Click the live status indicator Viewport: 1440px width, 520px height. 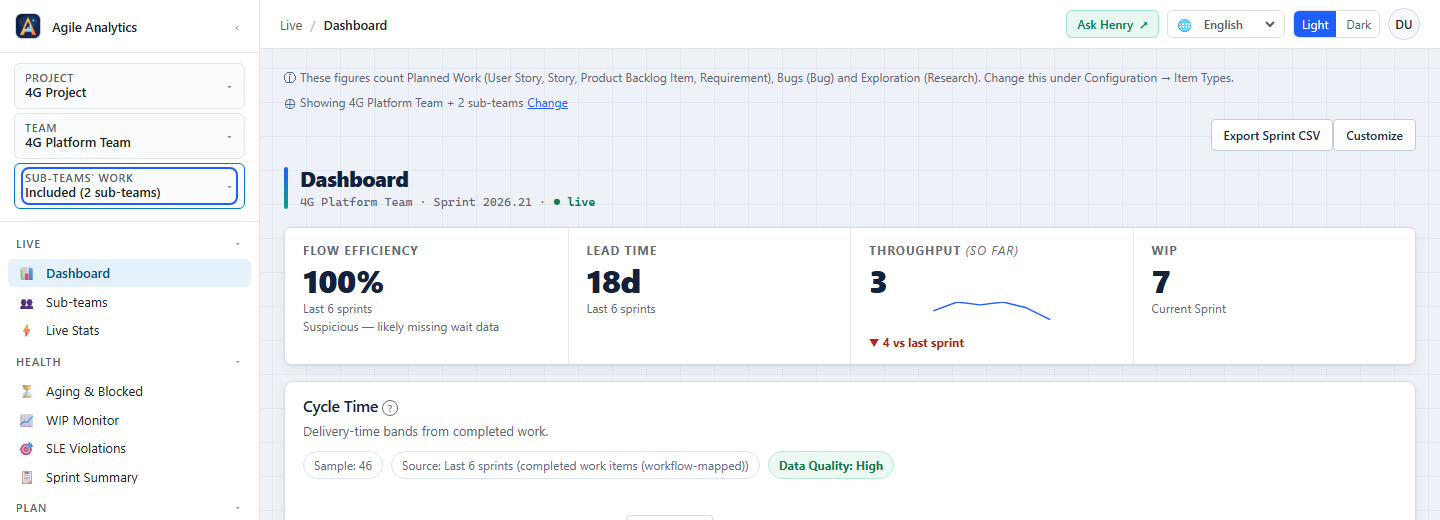click(574, 202)
